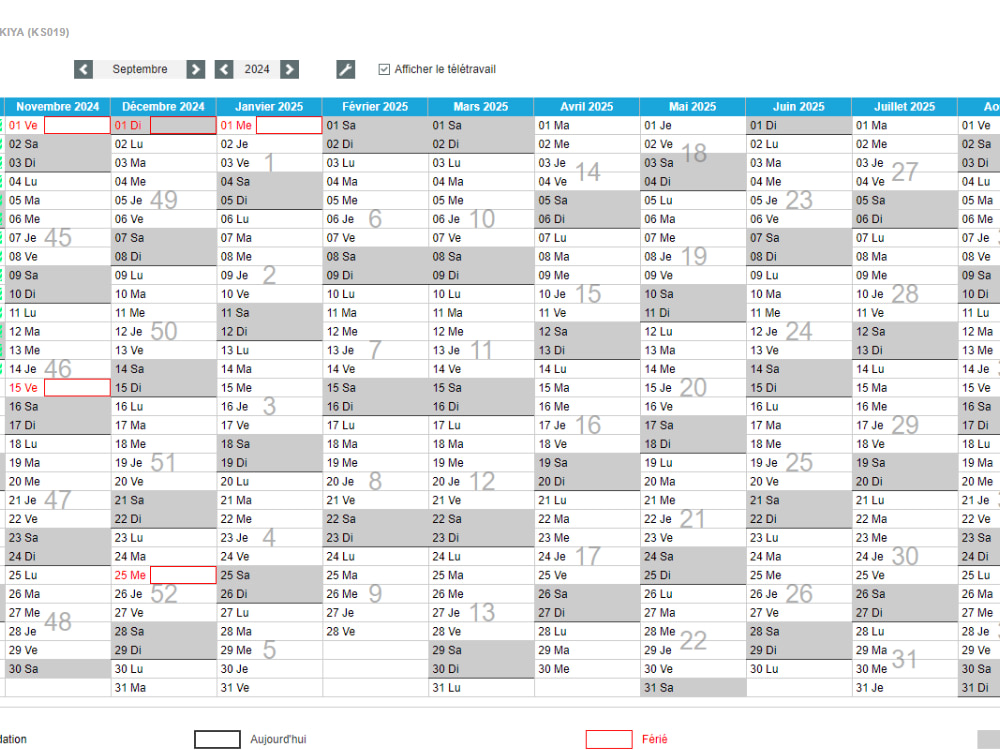Click the Novembre 2024 column header
Screen dimensions: 1000x750
tap(57, 107)
